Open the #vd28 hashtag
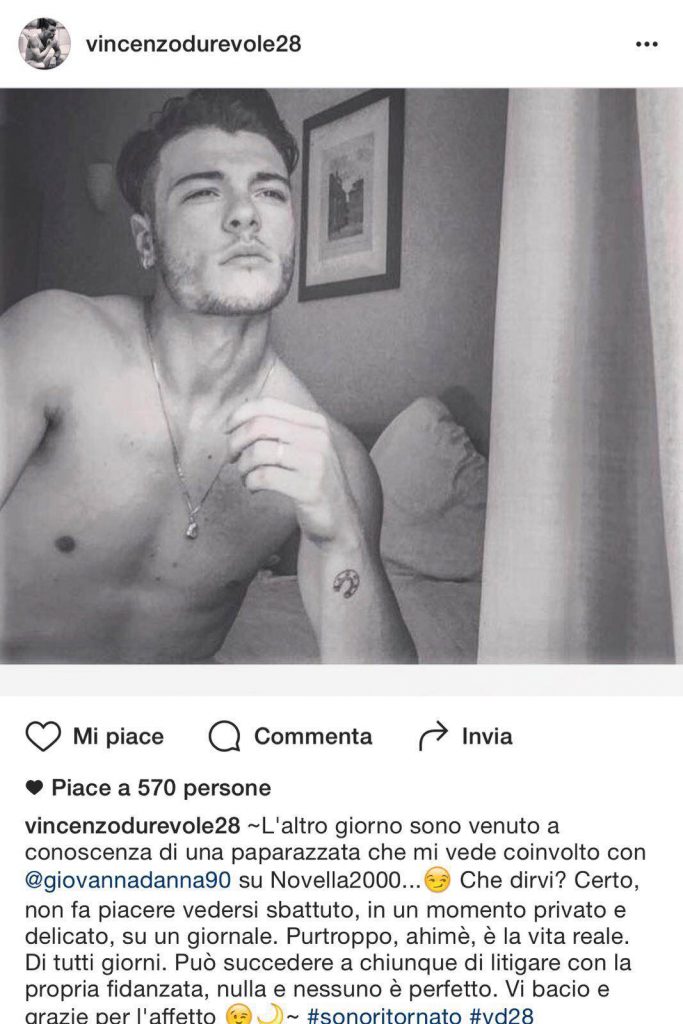 501,1016
